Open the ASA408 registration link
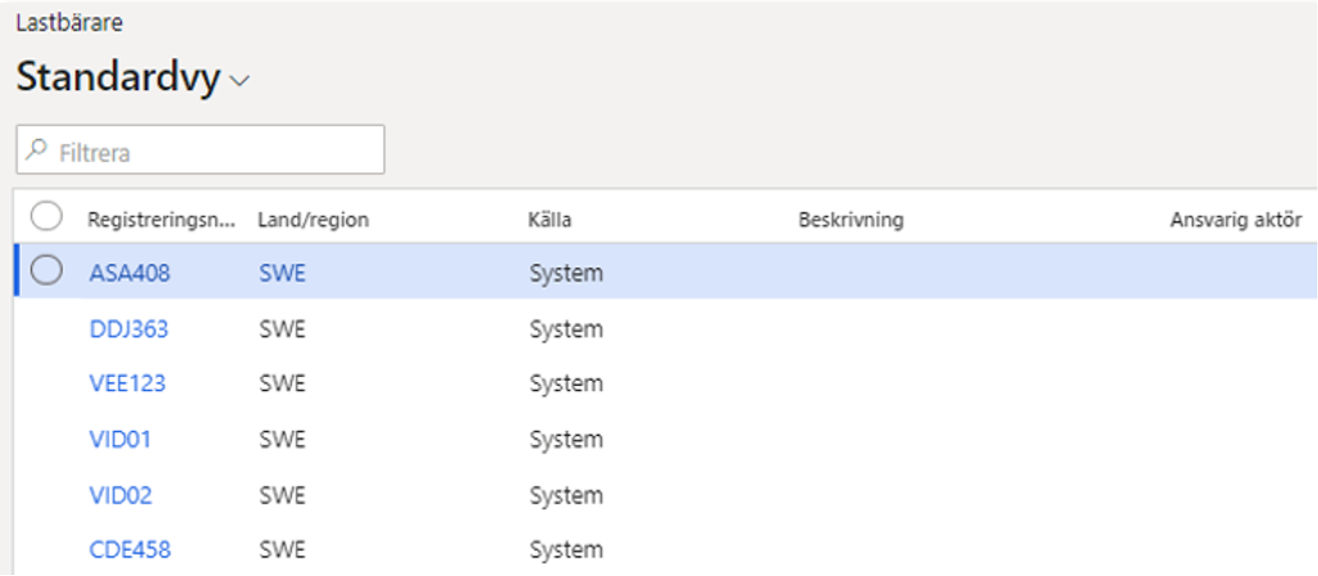The width and height of the screenshot is (1318, 576). [129, 272]
